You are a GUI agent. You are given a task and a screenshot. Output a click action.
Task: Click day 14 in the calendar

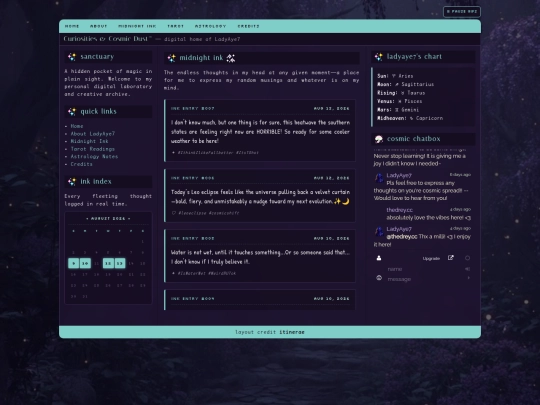pyautogui.click(x=131, y=263)
